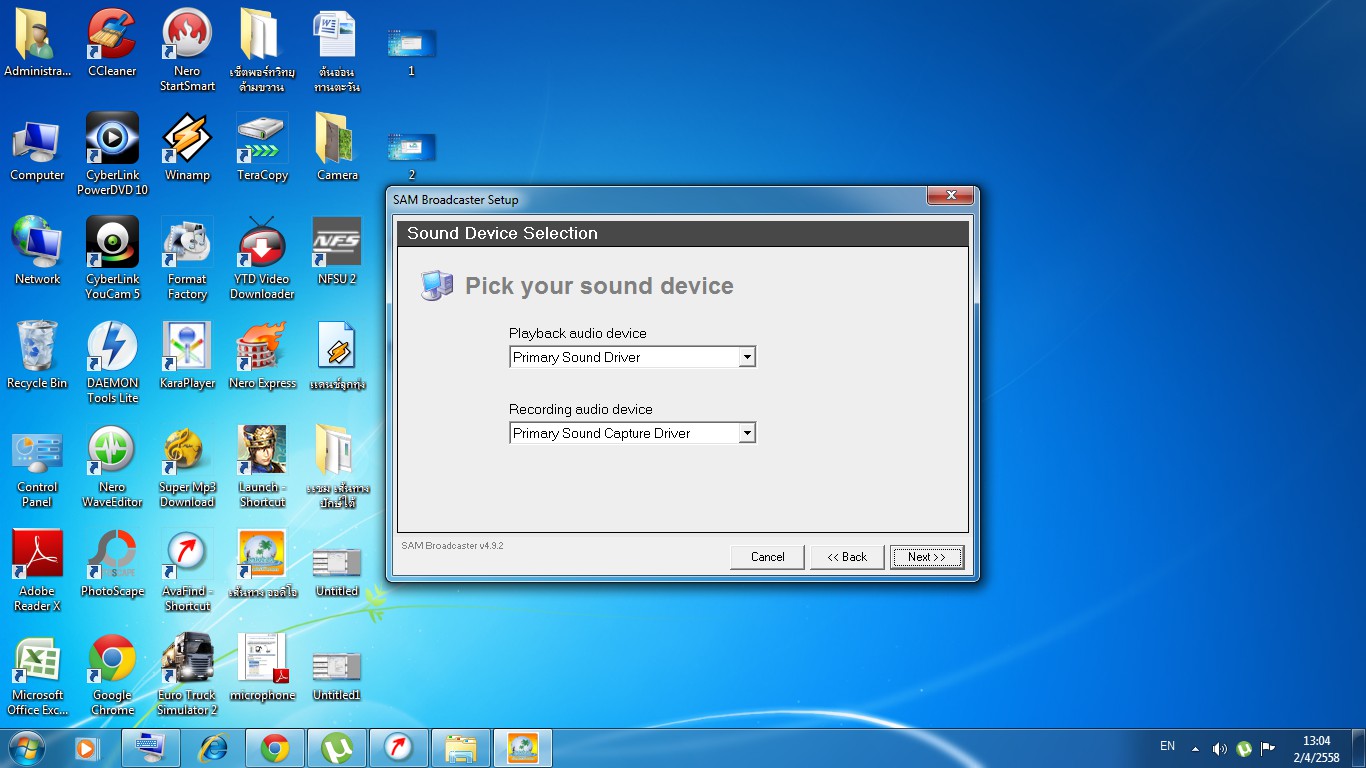Viewport: 1366px width, 768px height.
Task: Click the << Back button
Action: (847, 557)
